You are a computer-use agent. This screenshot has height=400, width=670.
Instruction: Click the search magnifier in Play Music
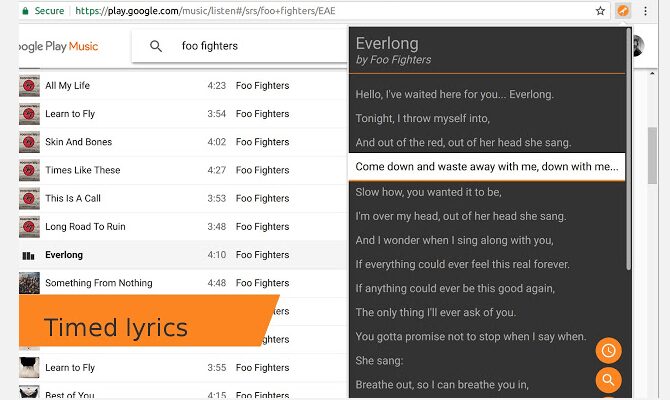coord(156,46)
